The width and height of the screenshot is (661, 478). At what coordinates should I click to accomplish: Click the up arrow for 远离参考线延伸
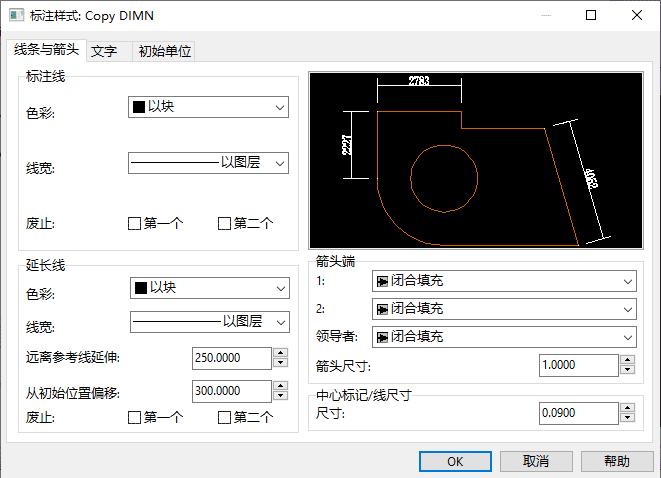[280, 353]
